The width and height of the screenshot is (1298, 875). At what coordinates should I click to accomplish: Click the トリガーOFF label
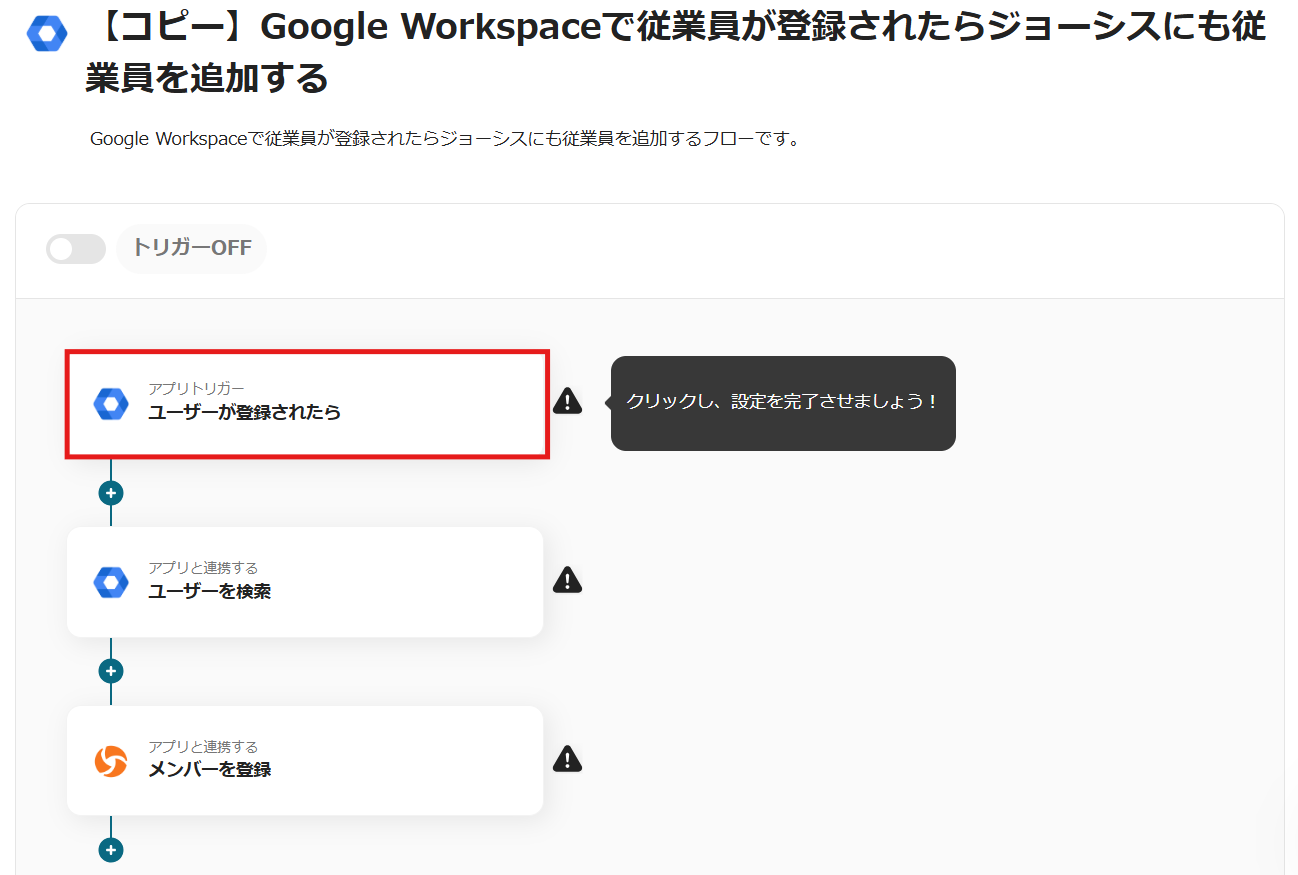point(192,248)
